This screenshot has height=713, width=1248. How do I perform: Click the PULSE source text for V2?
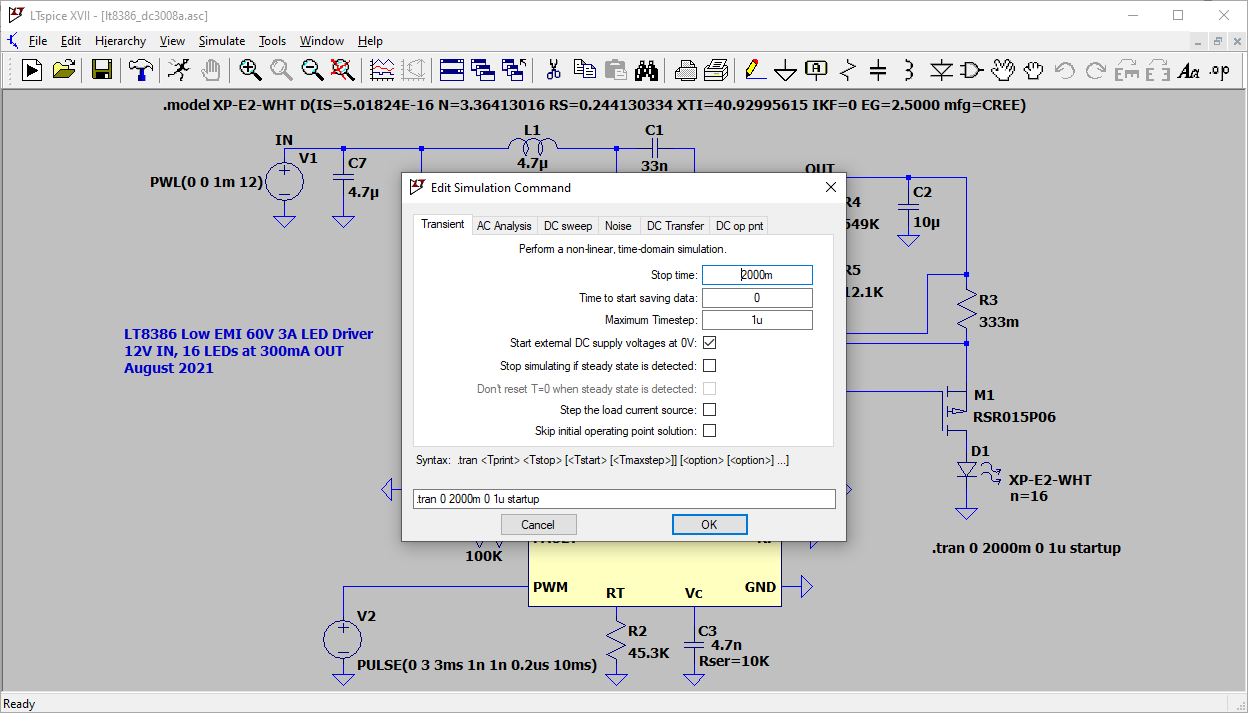(x=477, y=665)
